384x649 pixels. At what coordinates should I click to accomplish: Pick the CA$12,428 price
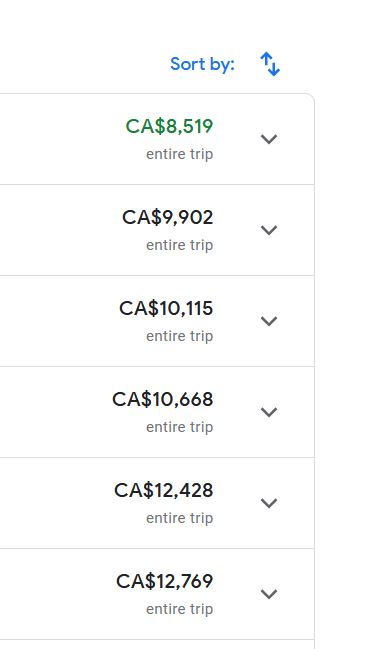click(164, 491)
